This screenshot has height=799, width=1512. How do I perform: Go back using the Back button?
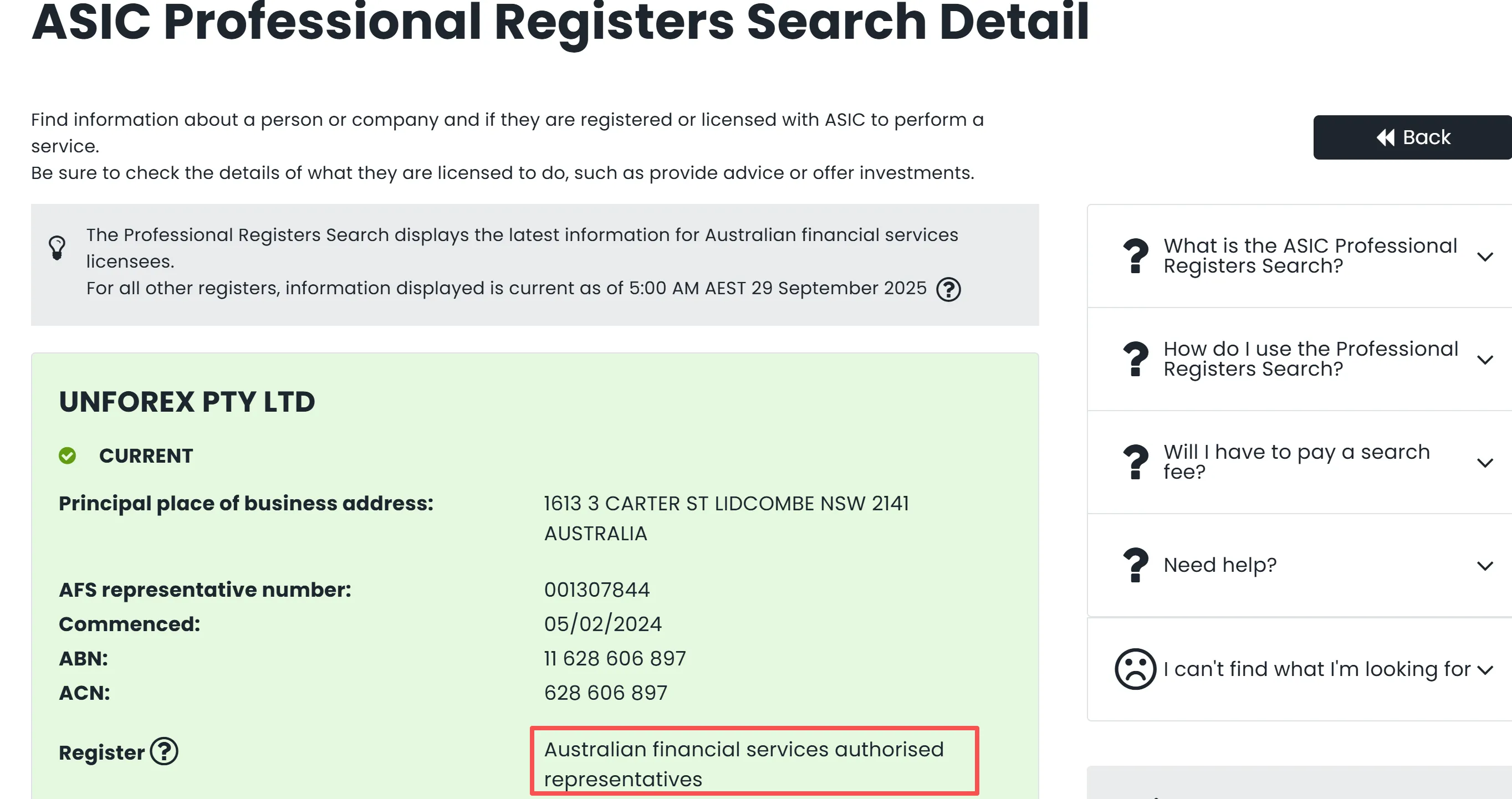[1412, 137]
